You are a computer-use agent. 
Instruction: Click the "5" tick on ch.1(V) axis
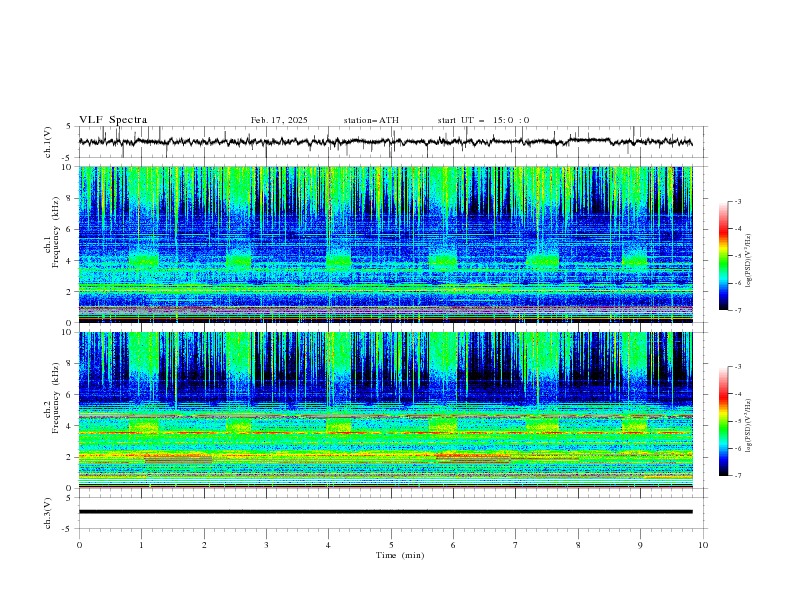tap(69, 126)
